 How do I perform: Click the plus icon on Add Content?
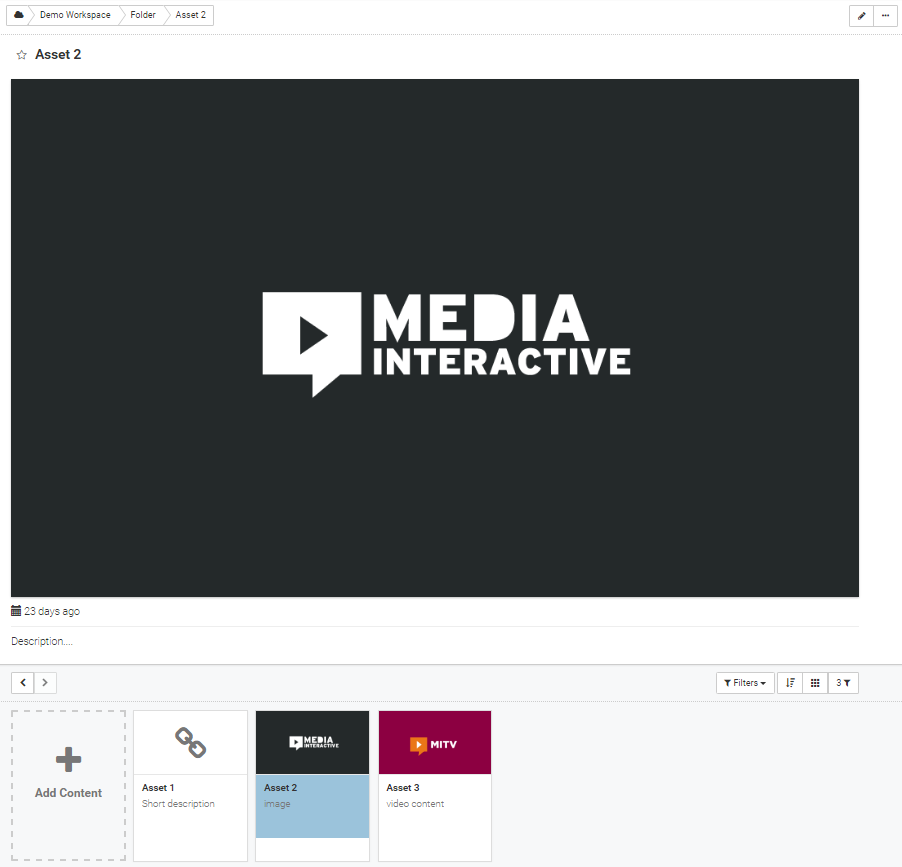[68, 759]
